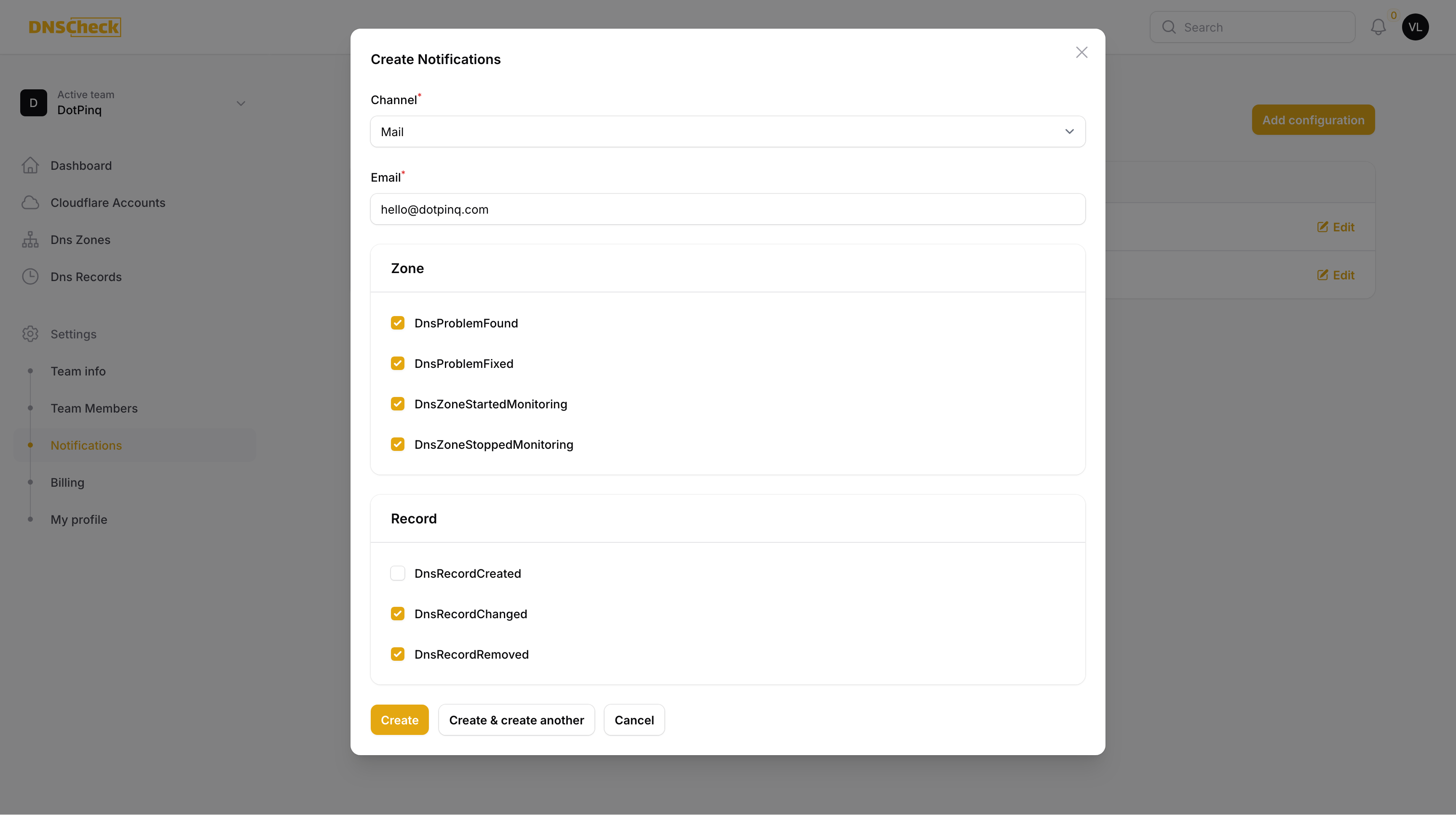Click the Dns Records clock icon

(30, 276)
